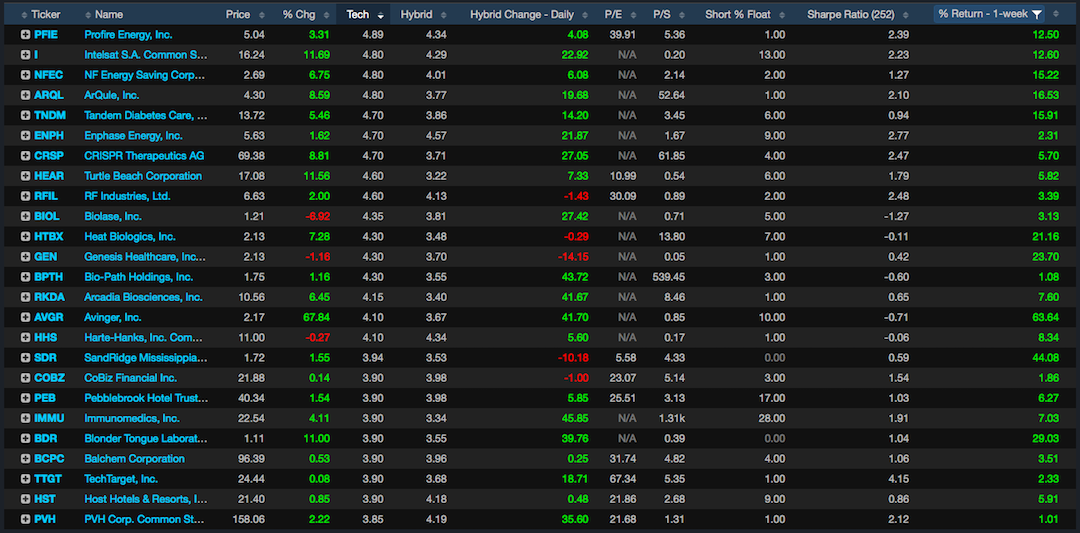
Task: Click GEN hybrid change -14.15
Action: 573,257
